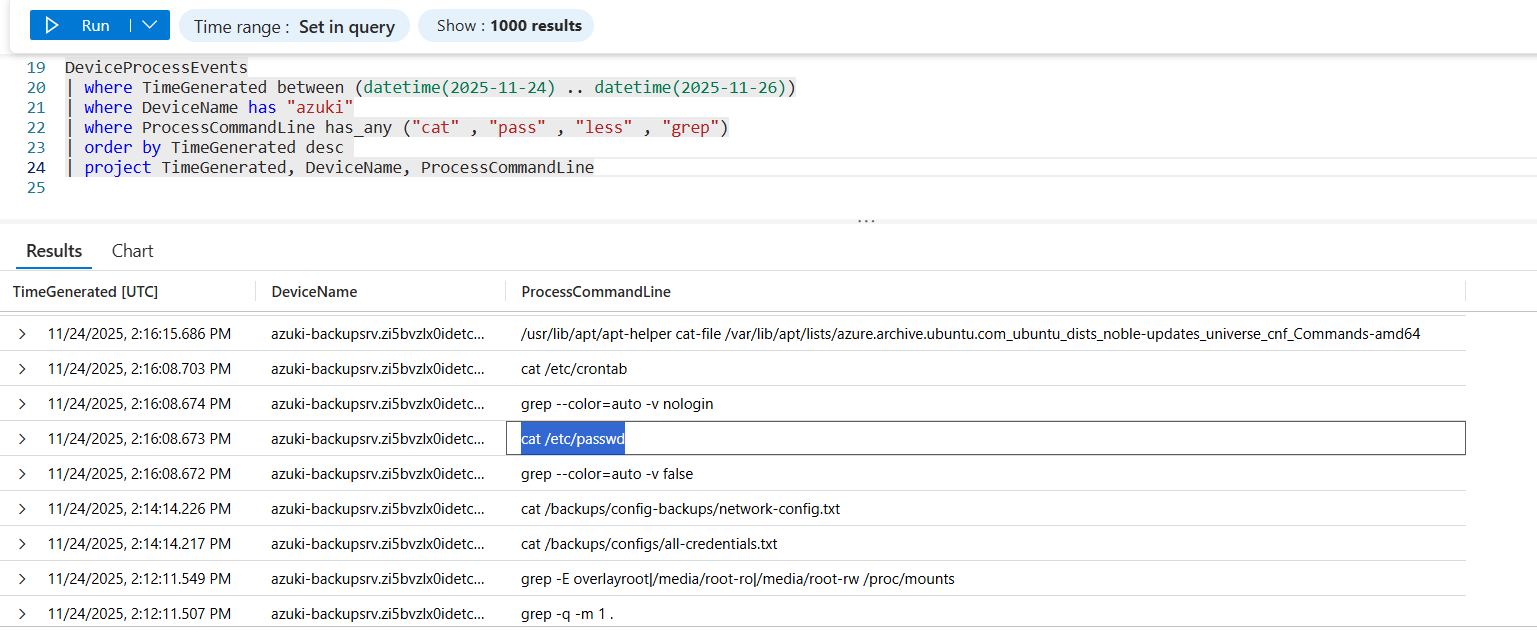This screenshot has height=638, width=1537.
Task: Select the 'cat /etc/crontab' cell
Action: pyautogui.click(x=986, y=369)
